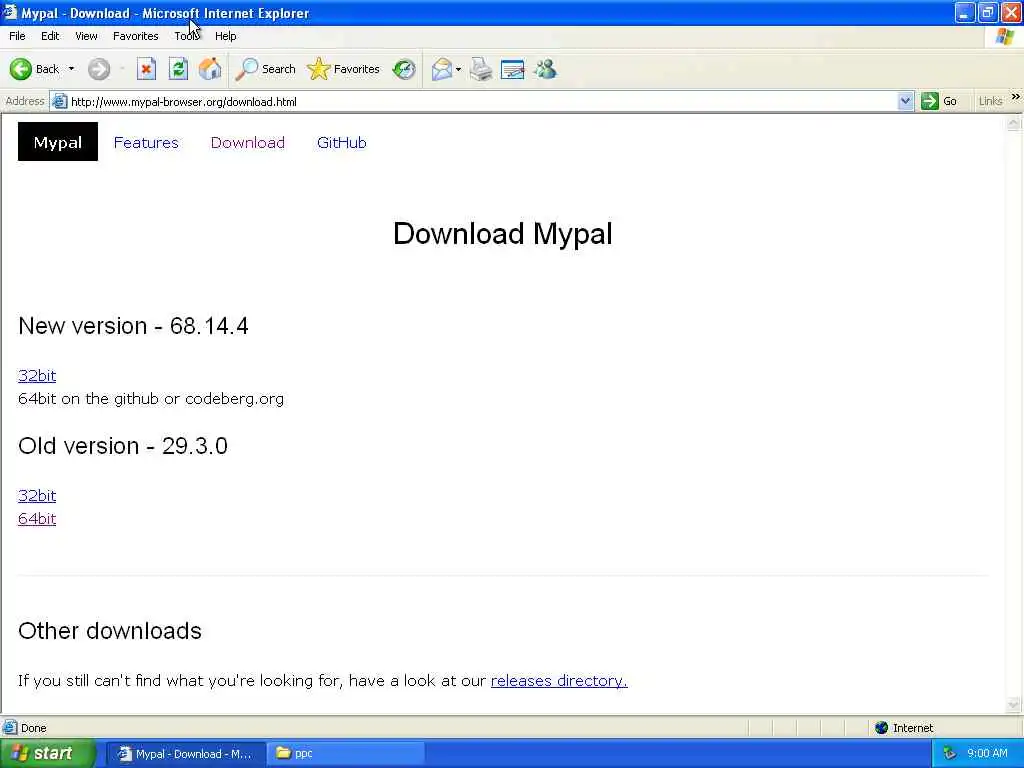Click the Other downloads heading
This screenshot has height=768, width=1024.
(x=110, y=631)
